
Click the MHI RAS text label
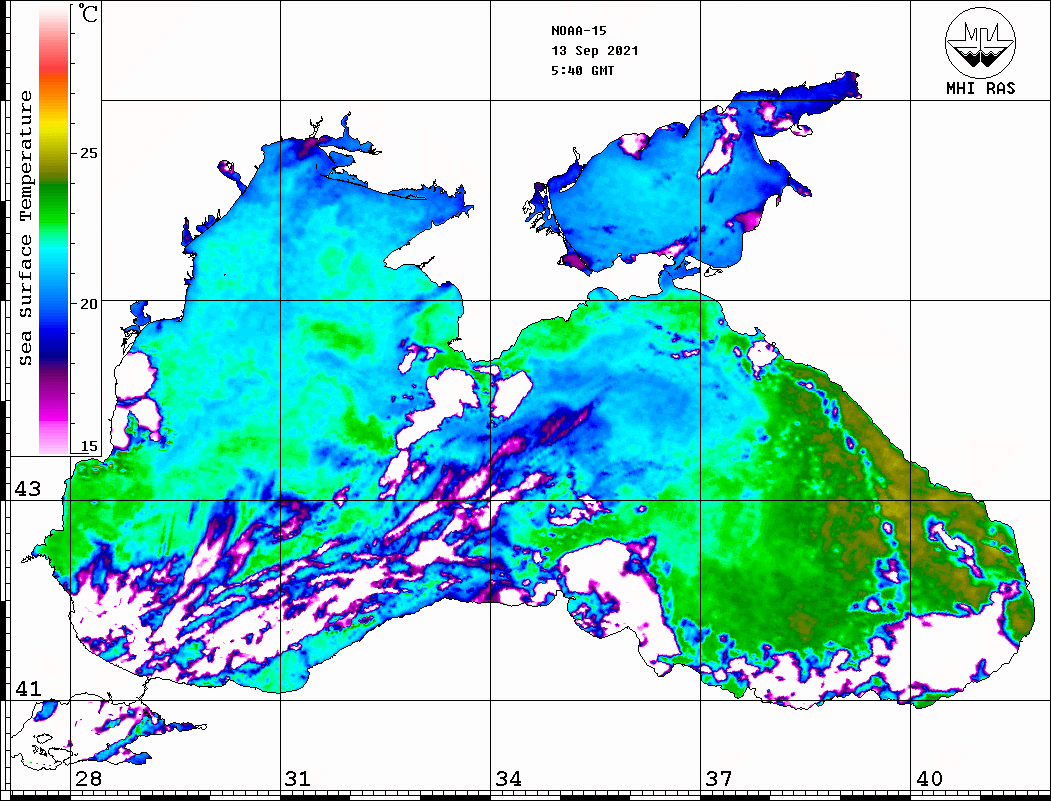(x=981, y=88)
